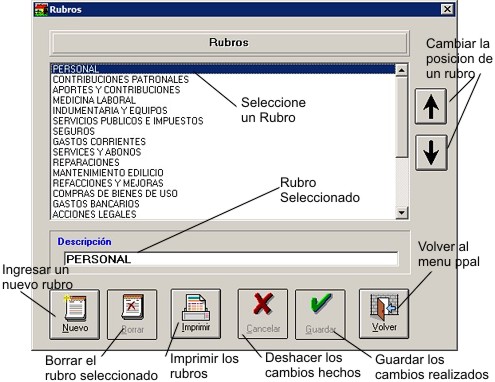Close the Rubros window
Image resolution: width=495 pixels, height=382 pixels.
(447, 9)
